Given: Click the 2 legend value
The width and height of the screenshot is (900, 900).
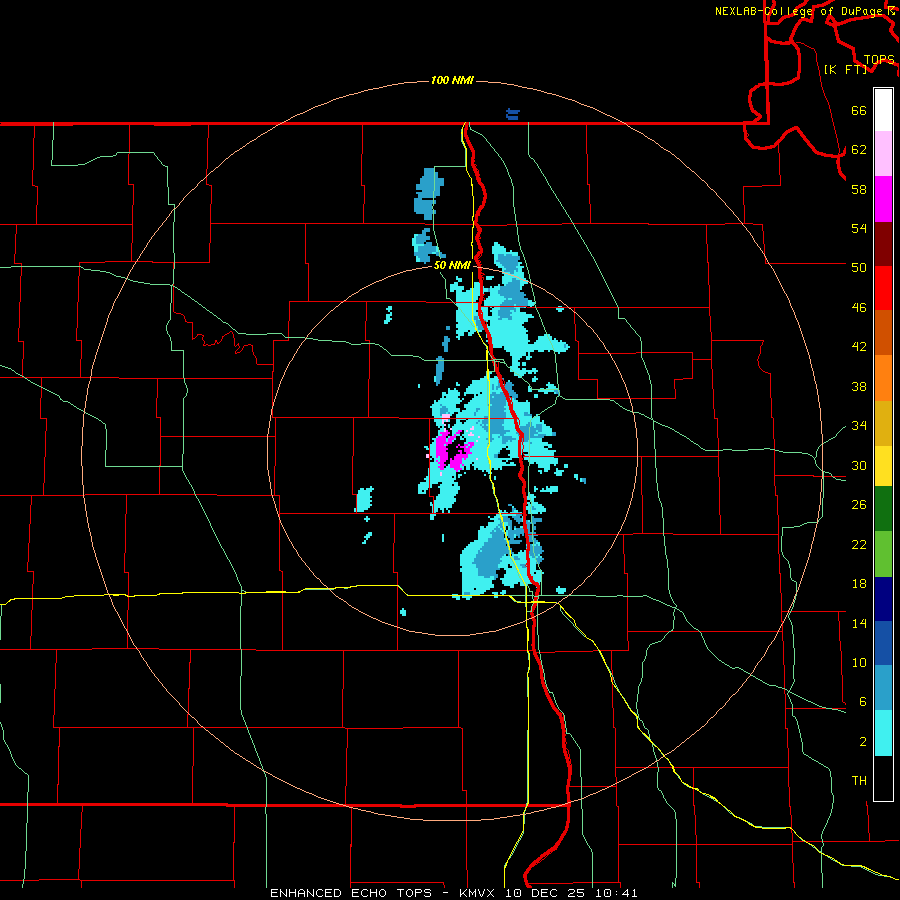Looking at the screenshot, I should coord(862,742).
